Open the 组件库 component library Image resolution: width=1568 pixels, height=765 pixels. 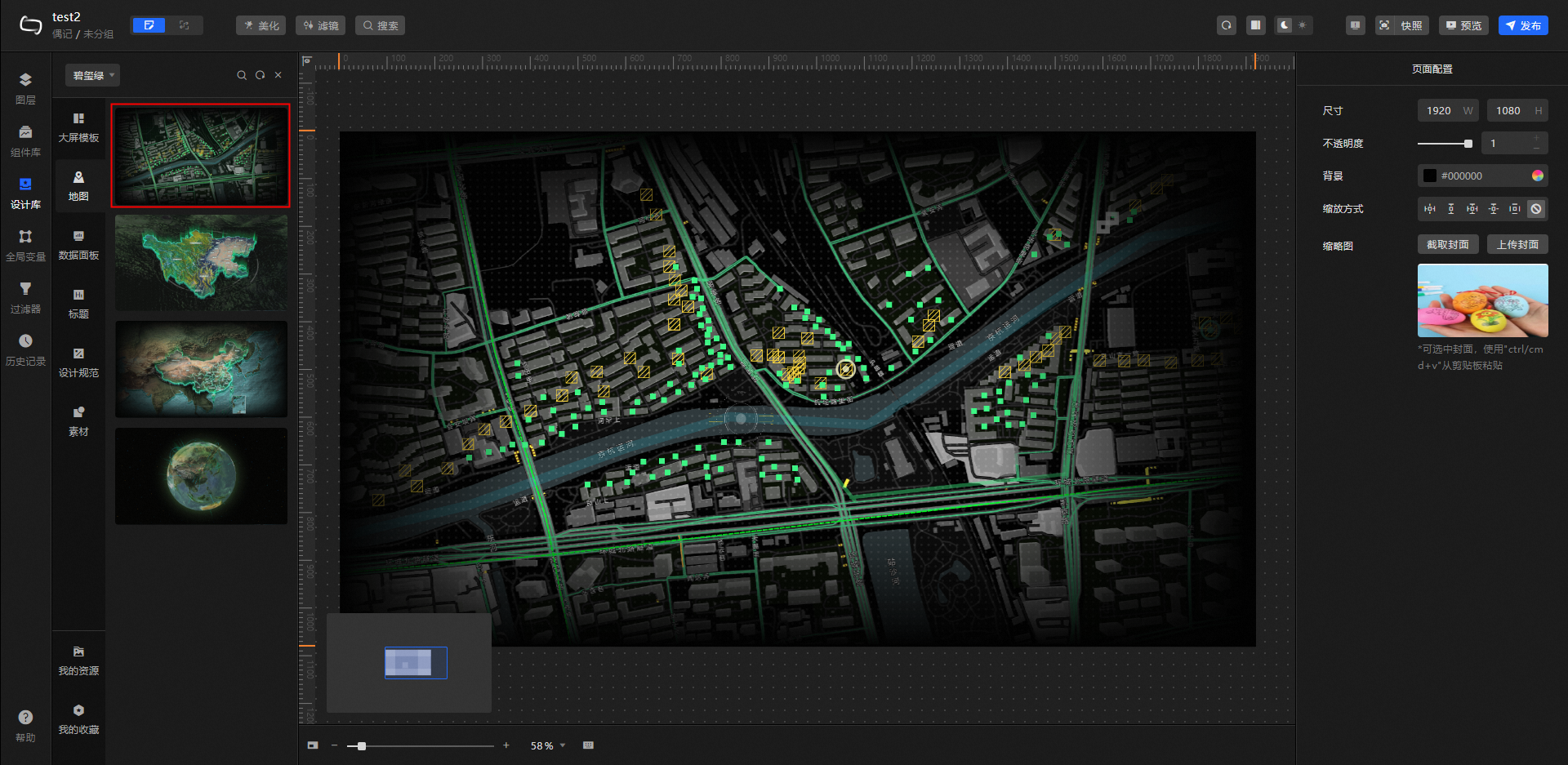25,140
